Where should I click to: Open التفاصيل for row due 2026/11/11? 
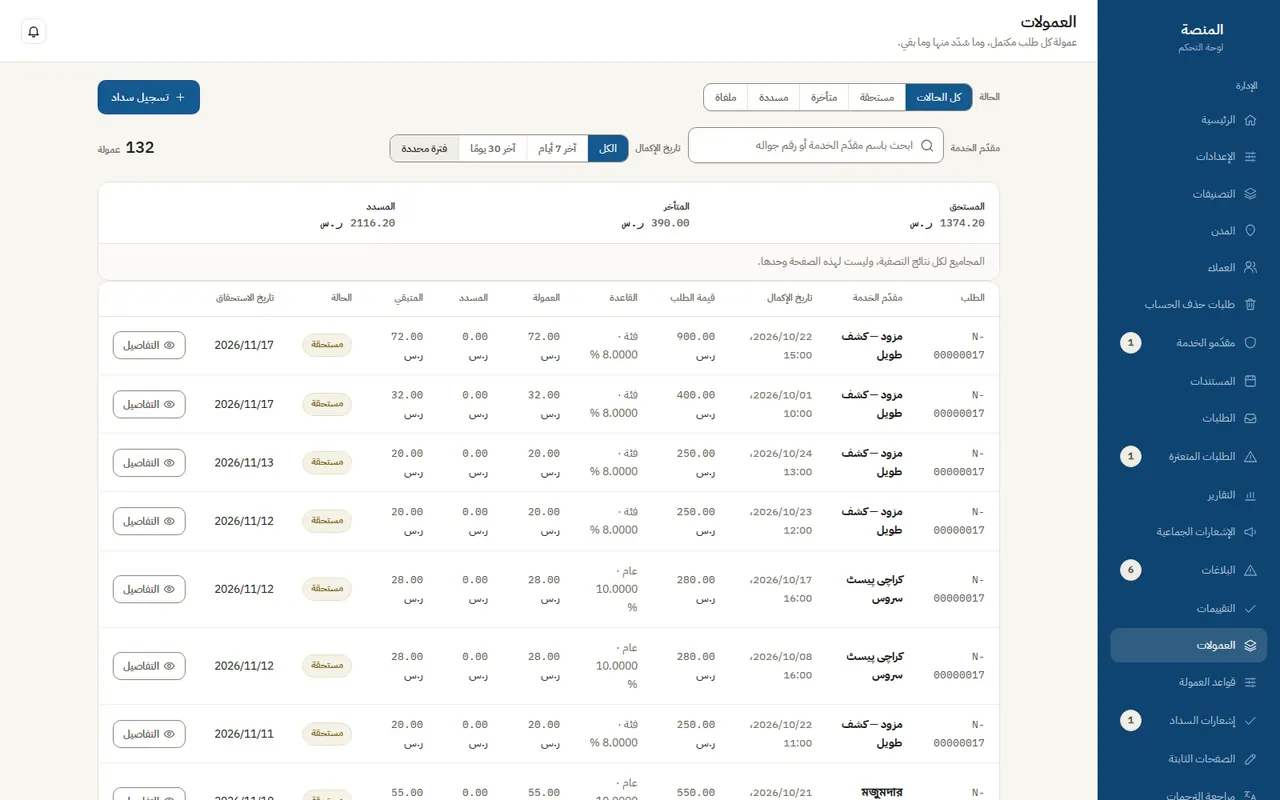point(149,734)
